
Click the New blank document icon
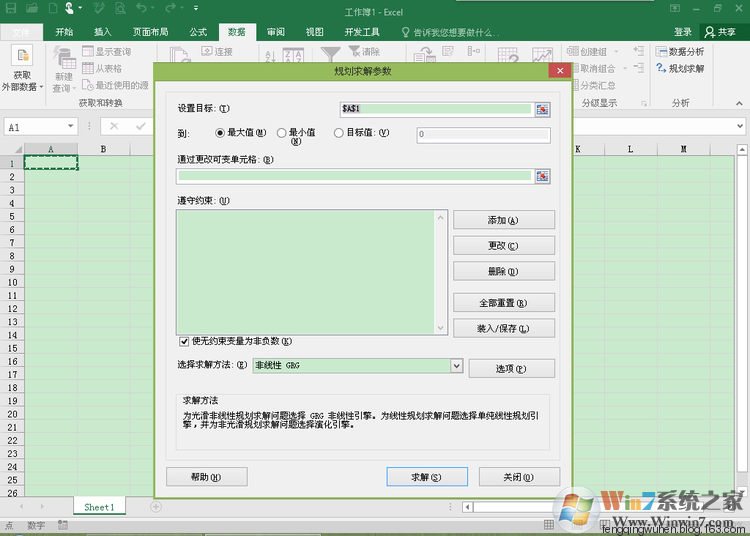tap(53, 8)
